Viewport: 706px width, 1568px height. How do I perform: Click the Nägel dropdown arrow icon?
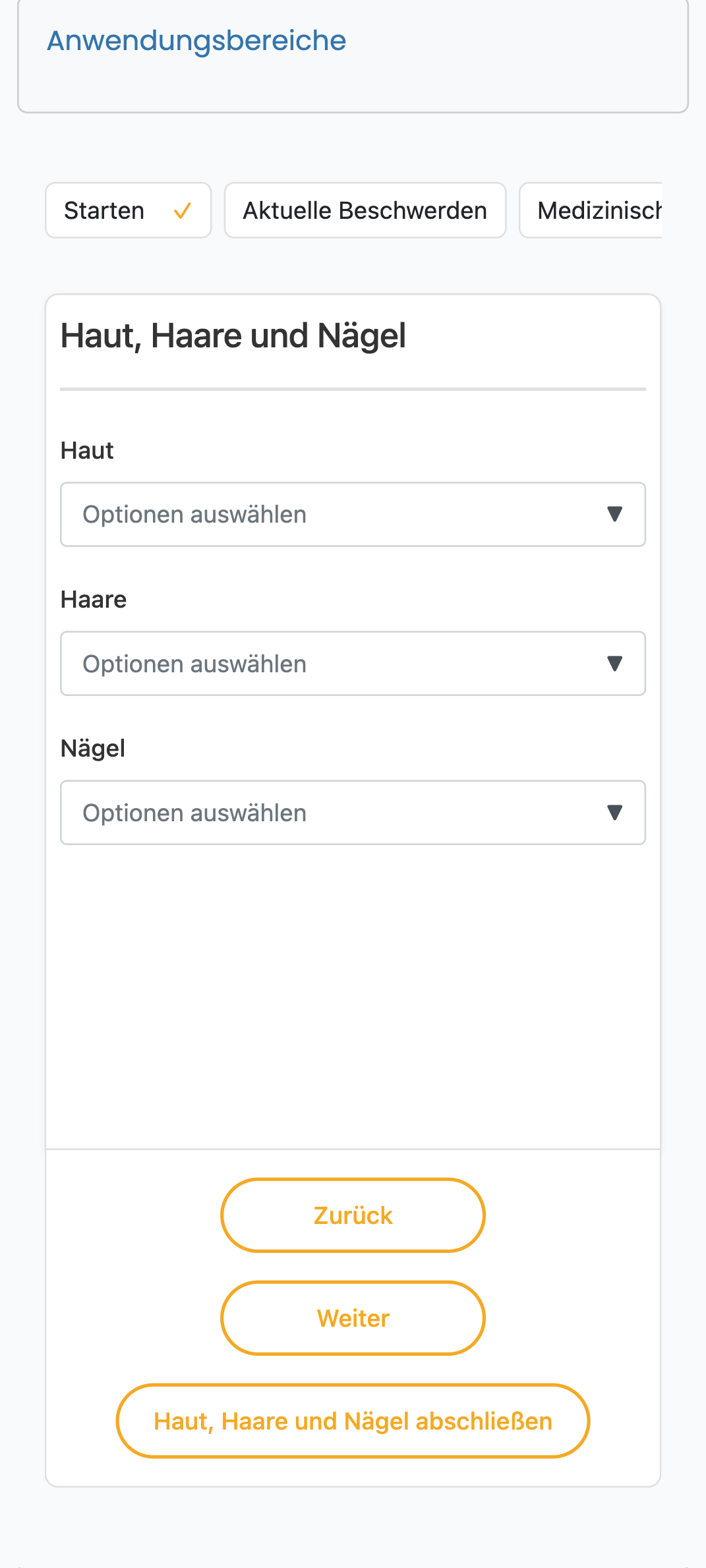(x=614, y=813)
